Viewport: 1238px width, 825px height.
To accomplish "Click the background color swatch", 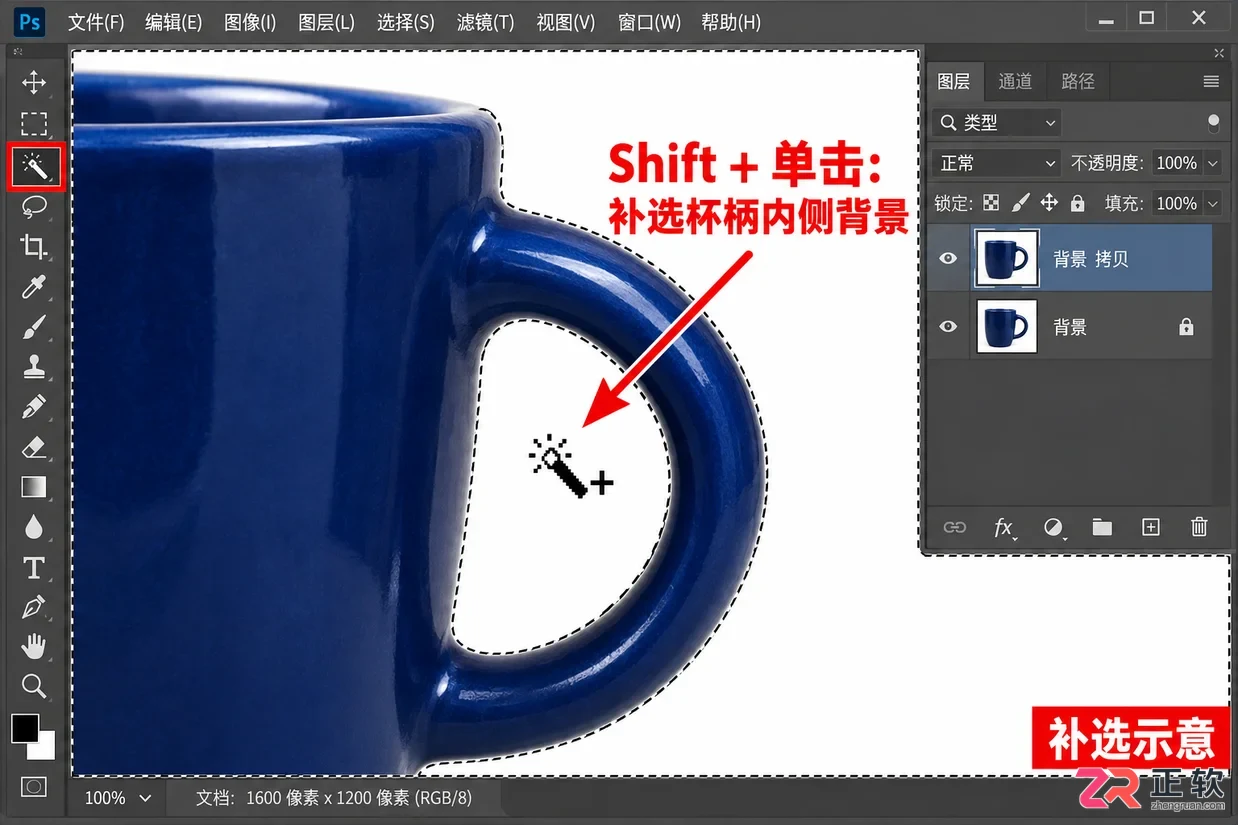I will [x=47, y=750].
